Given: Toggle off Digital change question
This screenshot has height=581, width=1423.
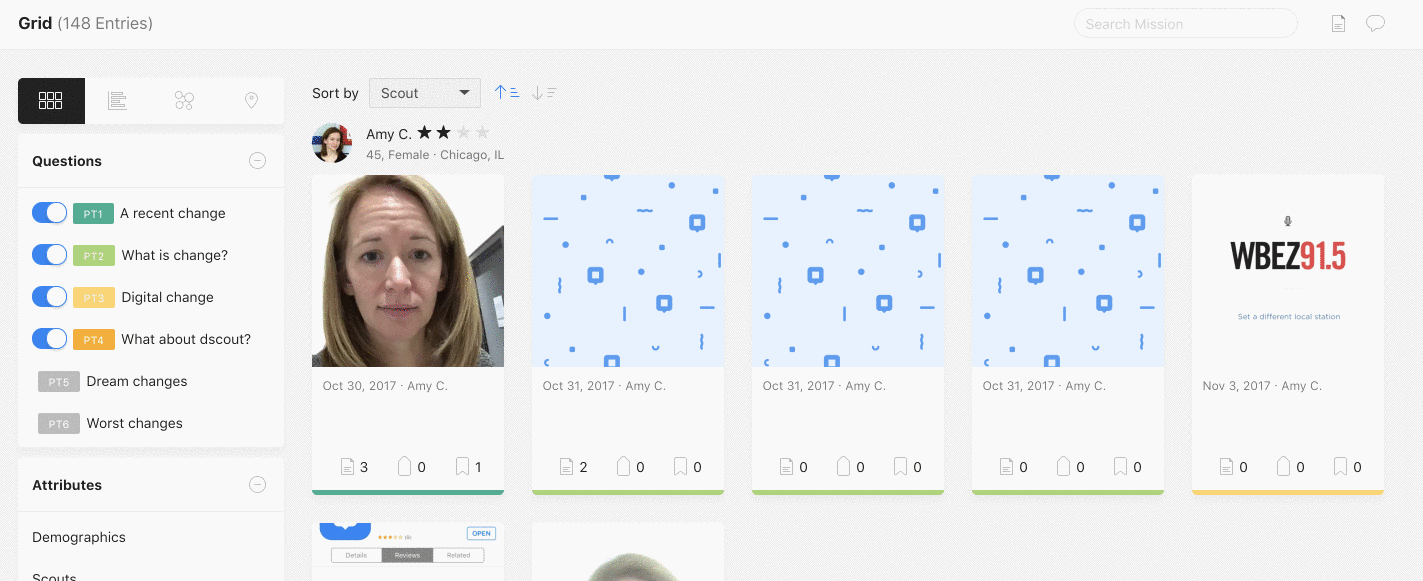Looking at the screenshot, I should (49, 297).
